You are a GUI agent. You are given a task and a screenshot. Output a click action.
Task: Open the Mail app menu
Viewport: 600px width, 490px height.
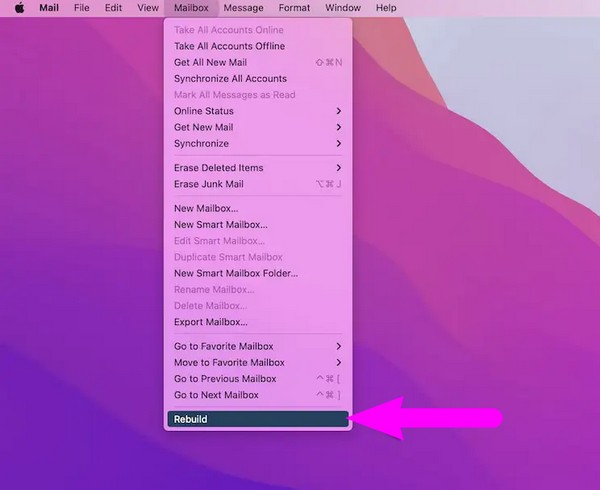tap(48, 8)
